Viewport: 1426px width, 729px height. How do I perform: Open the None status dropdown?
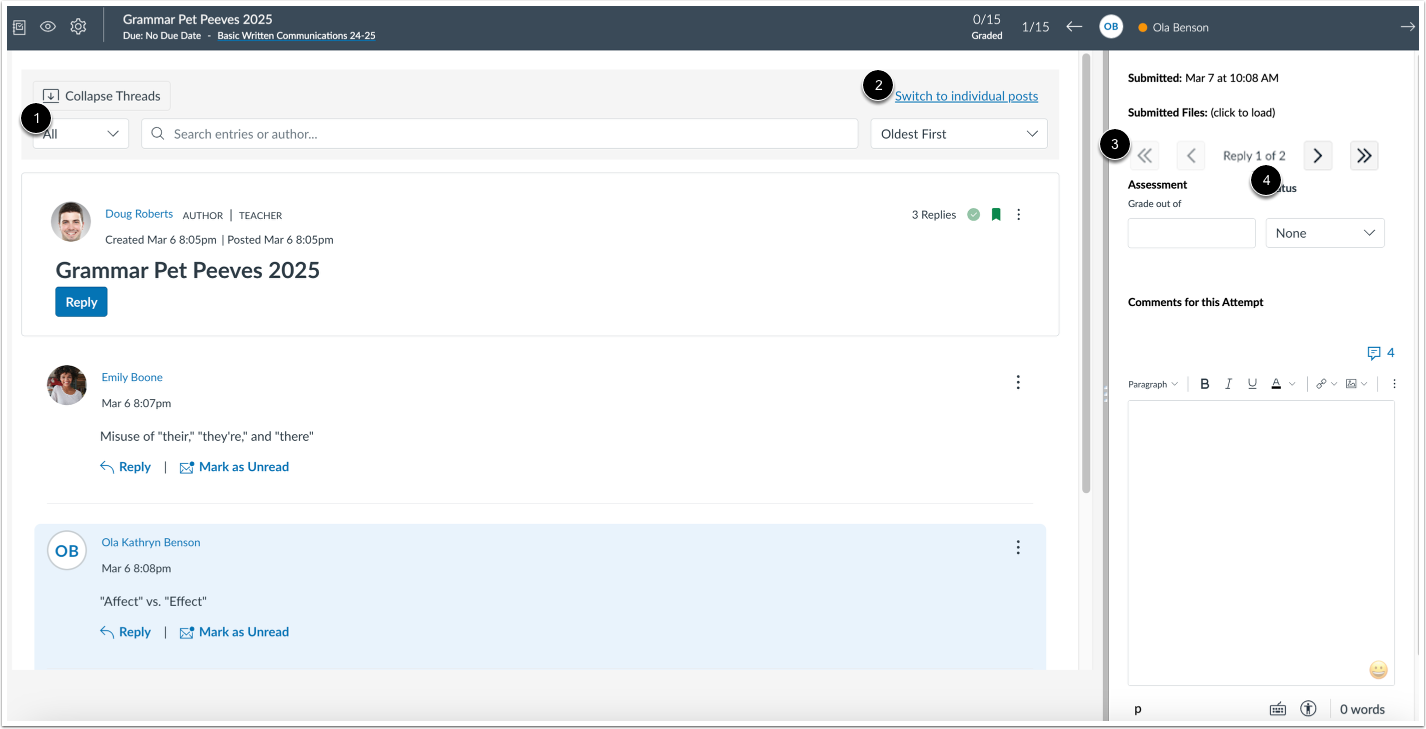coord(1325,233)
